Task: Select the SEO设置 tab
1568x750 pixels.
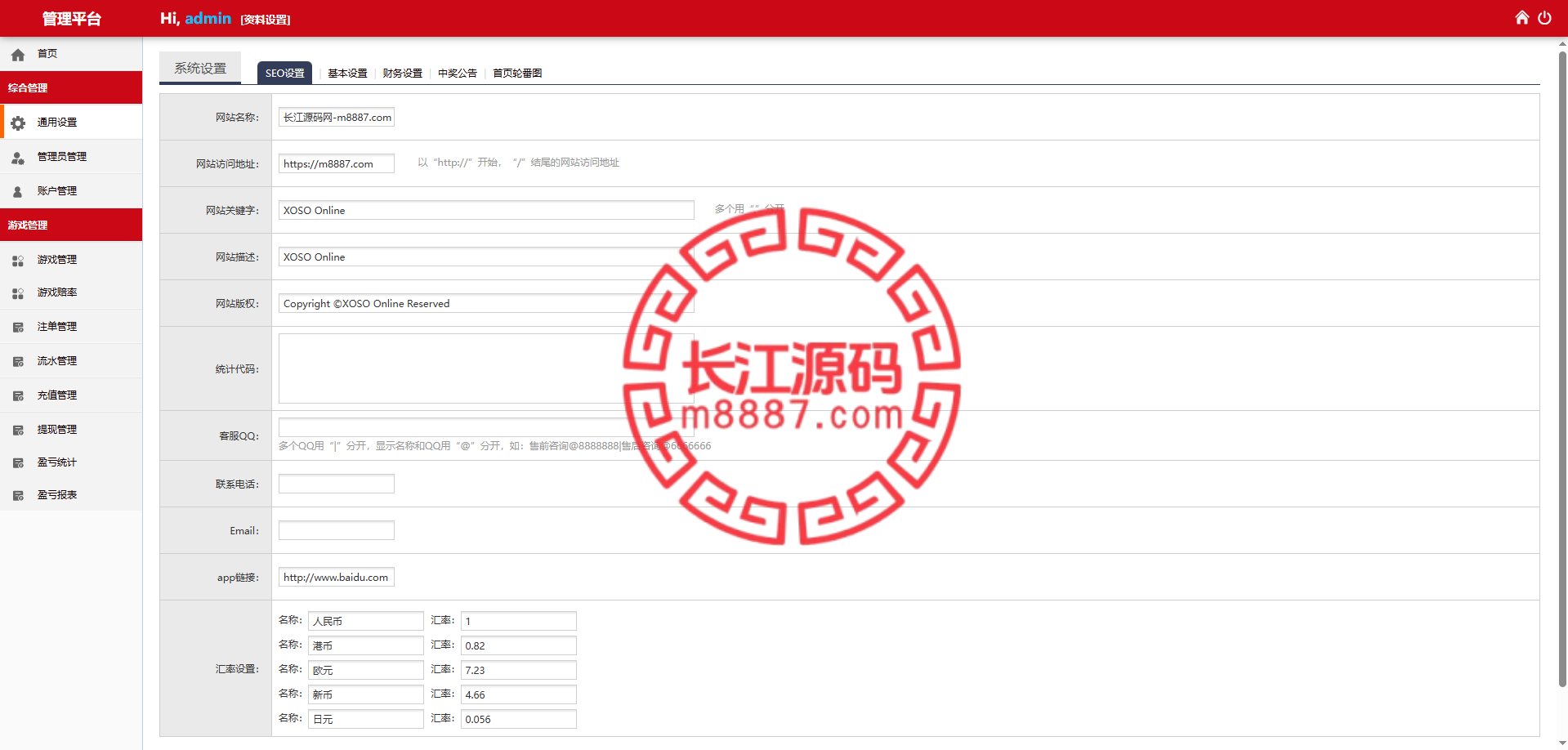Action: point(284,73)
